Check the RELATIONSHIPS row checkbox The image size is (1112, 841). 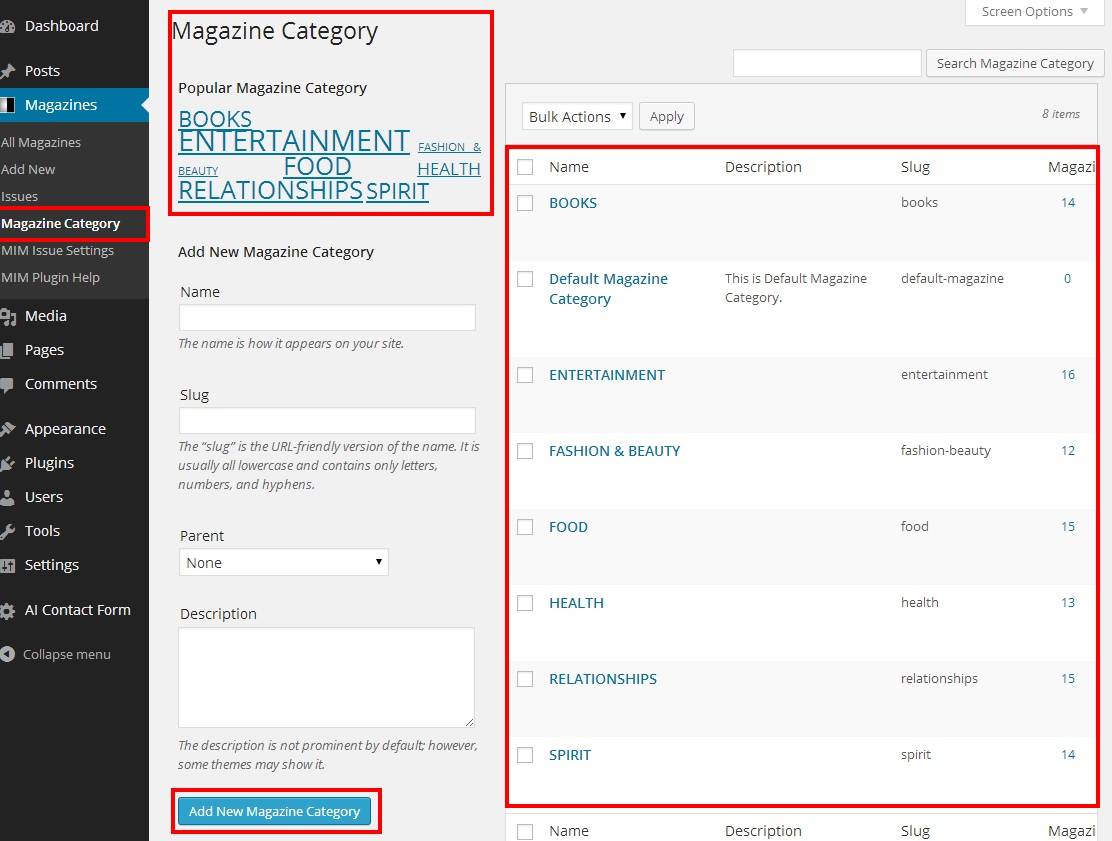click(x=525, y=679)
